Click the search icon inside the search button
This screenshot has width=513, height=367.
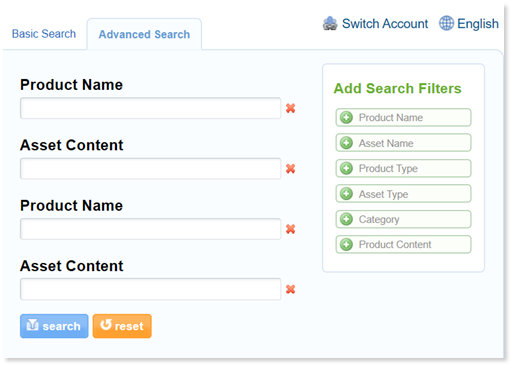click(32, 324)
